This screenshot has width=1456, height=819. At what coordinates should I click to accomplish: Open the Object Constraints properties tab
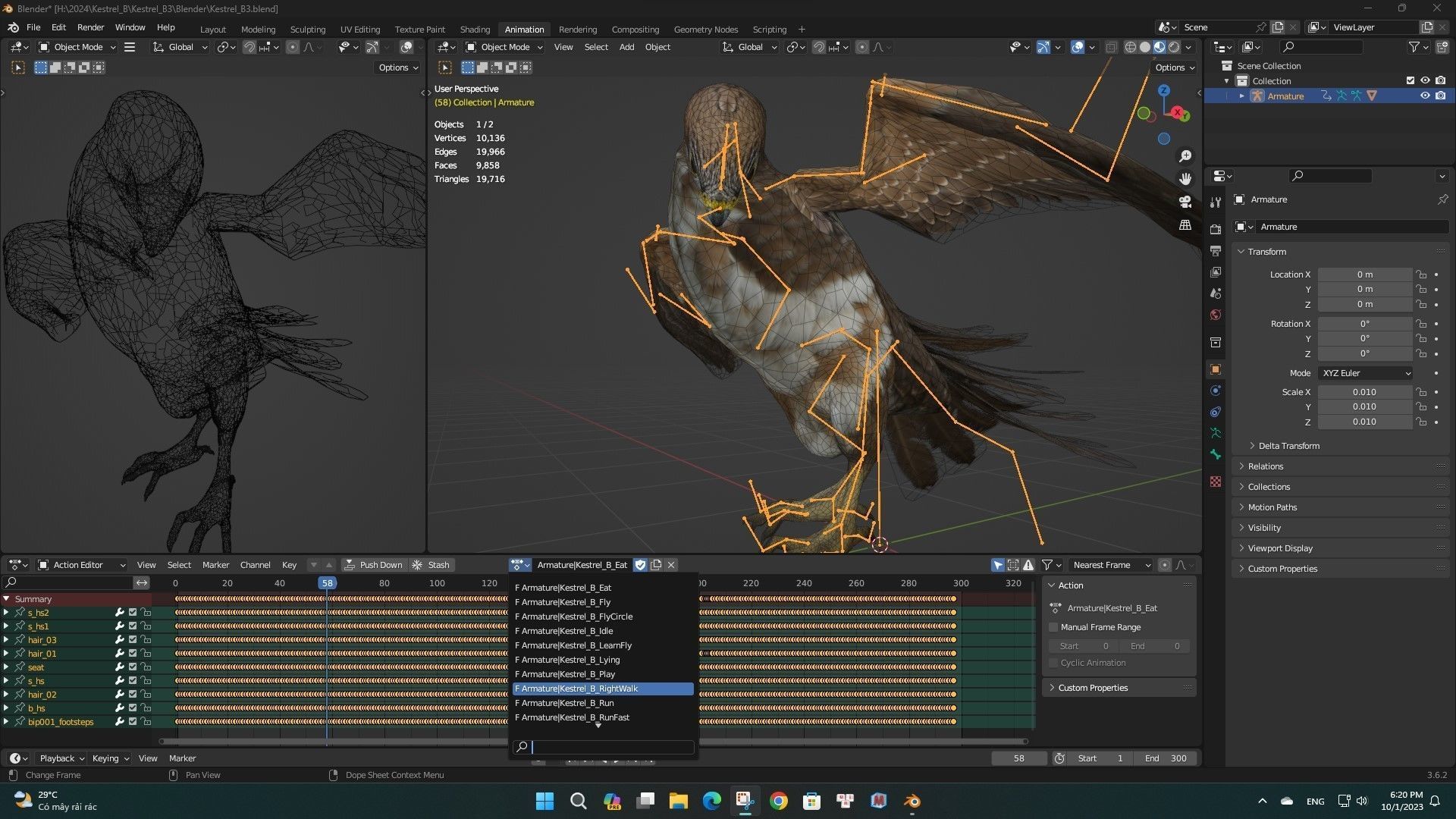pyautogui.click(x=1216, y=412)
